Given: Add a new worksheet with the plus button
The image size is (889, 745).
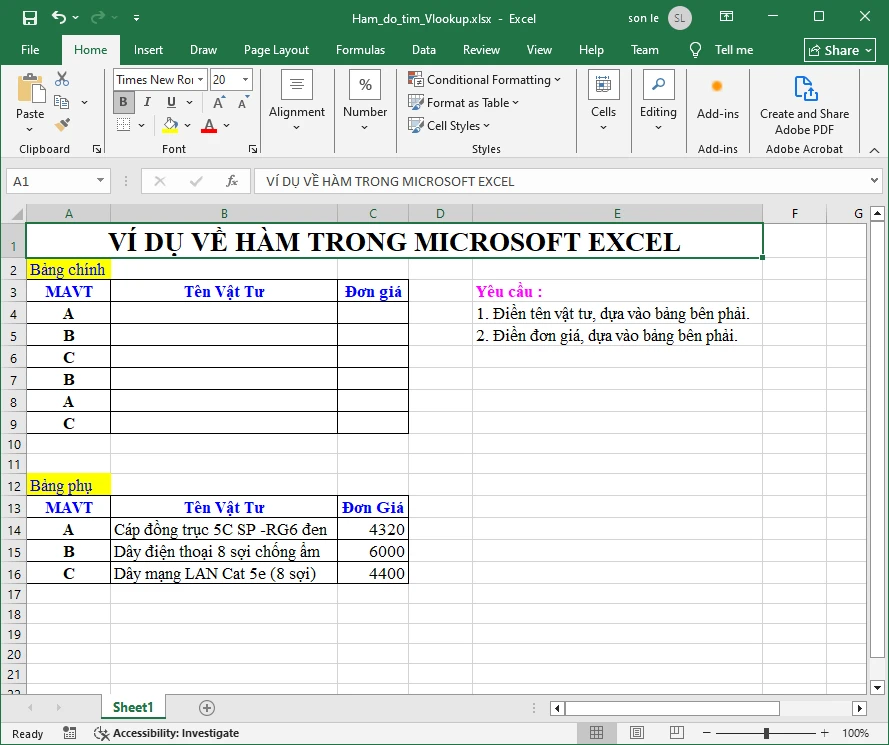Looking at the screenshot, I should pos(206,707).
